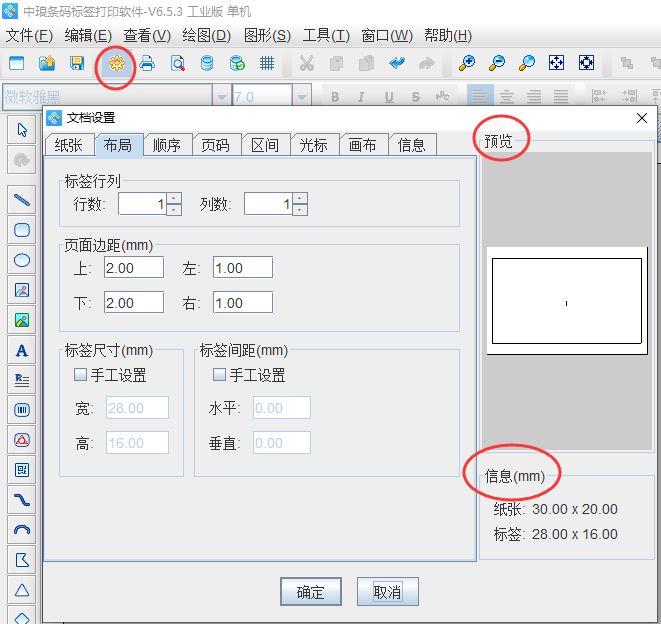The width and height of the screenshot is (661, 624).
Task: Increase the row count with up arrow
Action: (x=174, y=198)
